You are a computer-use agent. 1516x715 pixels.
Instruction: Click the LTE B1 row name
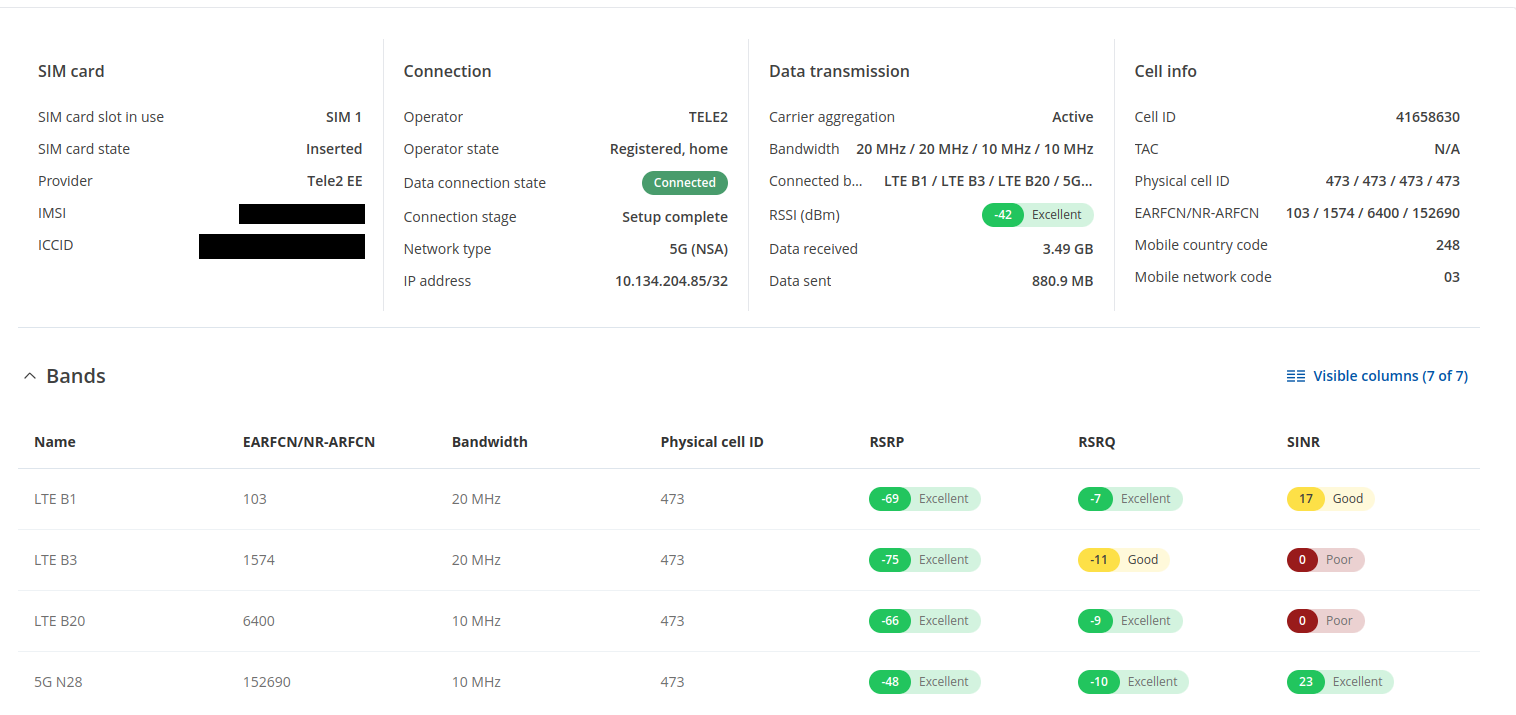pos(55,499)
